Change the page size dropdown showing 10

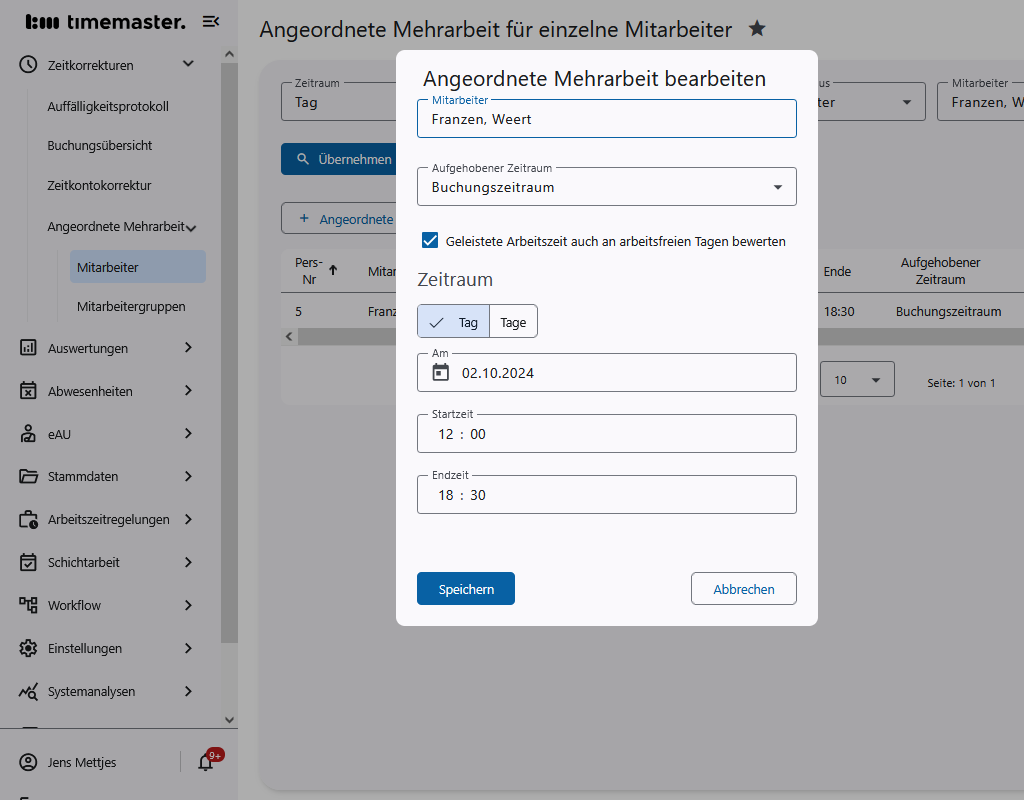(857, 379)
